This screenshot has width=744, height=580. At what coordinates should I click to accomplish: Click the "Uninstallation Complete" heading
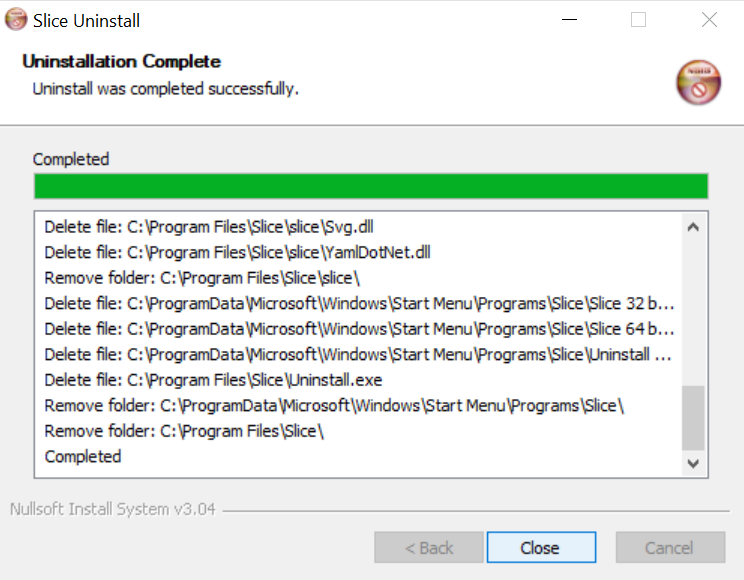pyautogui.click(x=121, y=62)
